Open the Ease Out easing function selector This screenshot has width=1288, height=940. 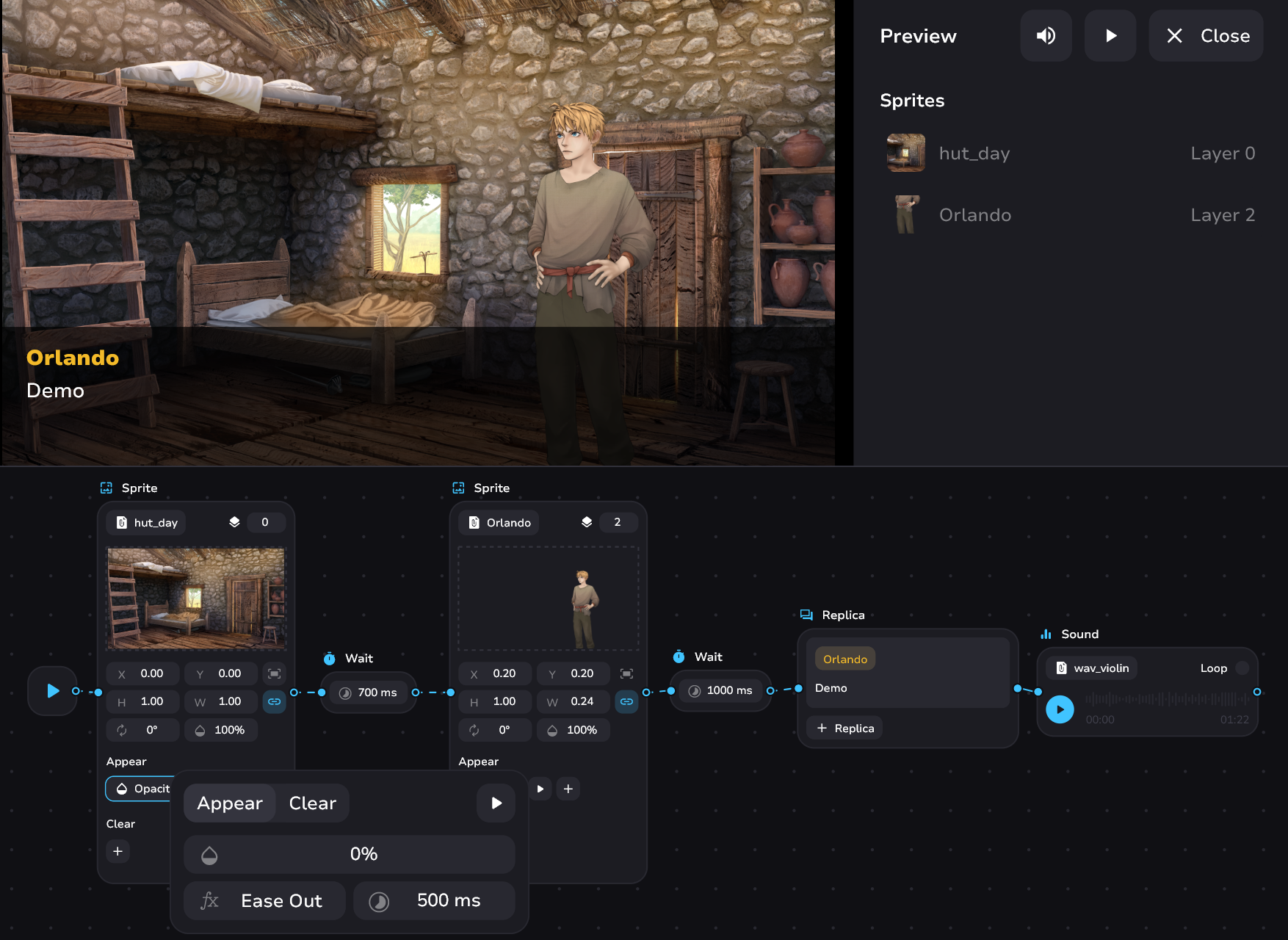(x=264, y=901)
